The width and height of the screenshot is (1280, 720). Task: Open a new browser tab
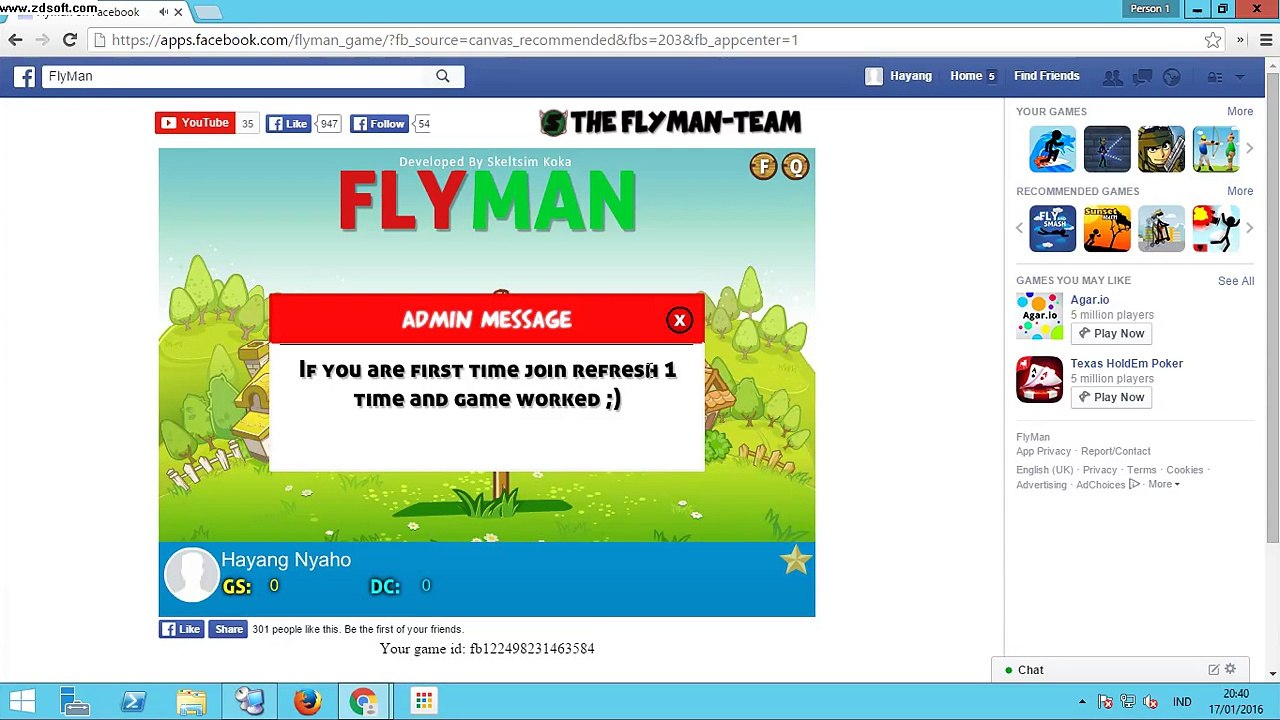point(207,12)
